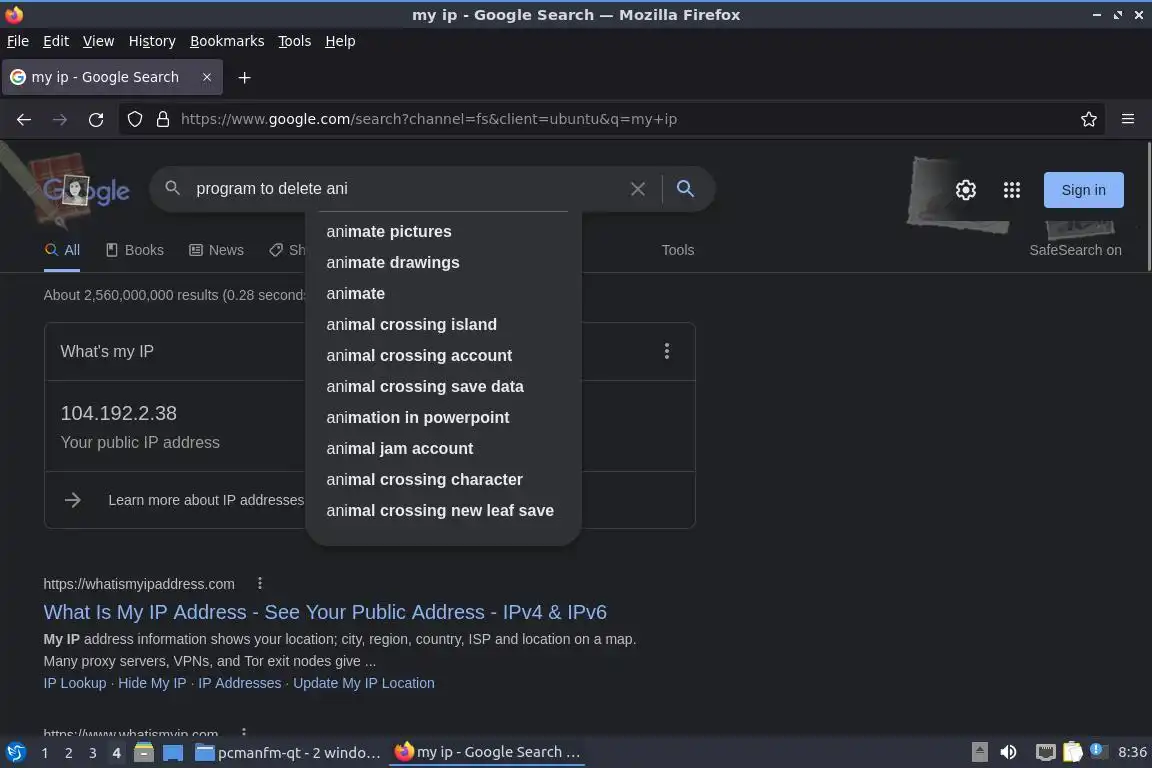Choose suggestion 'animal crossing character'

click(443, 479)
